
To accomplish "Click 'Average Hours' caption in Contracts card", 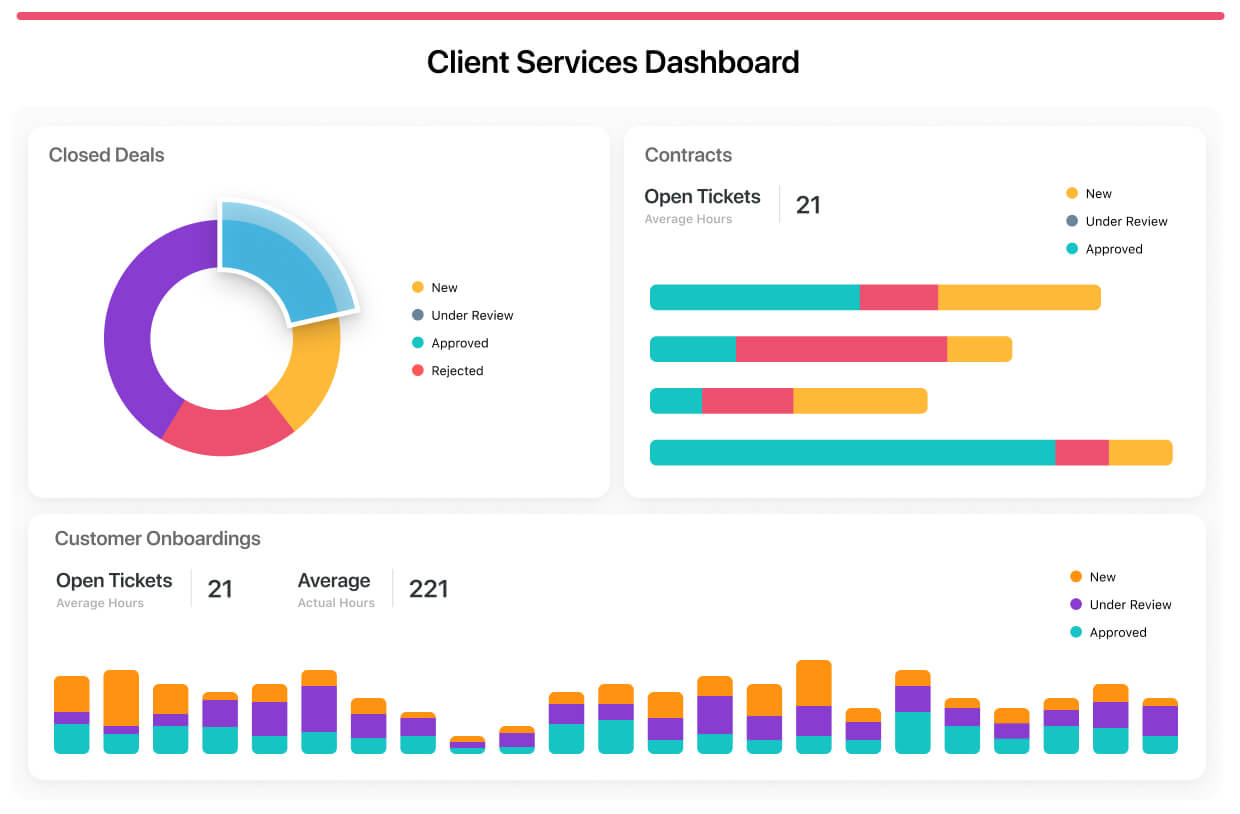I will coord(688,219).
